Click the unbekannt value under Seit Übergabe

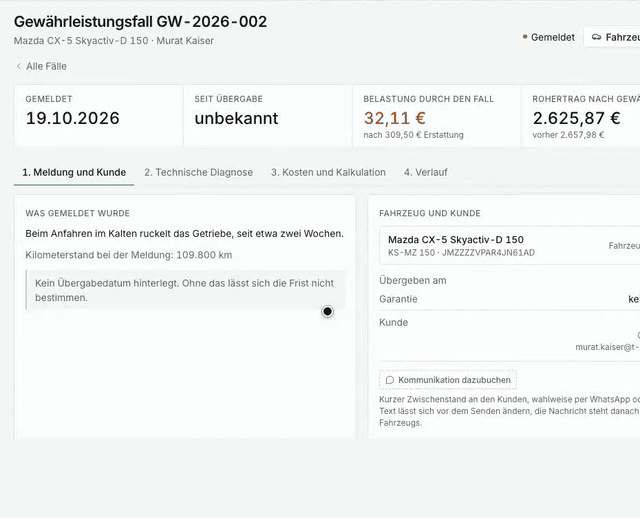click(236, 118)
